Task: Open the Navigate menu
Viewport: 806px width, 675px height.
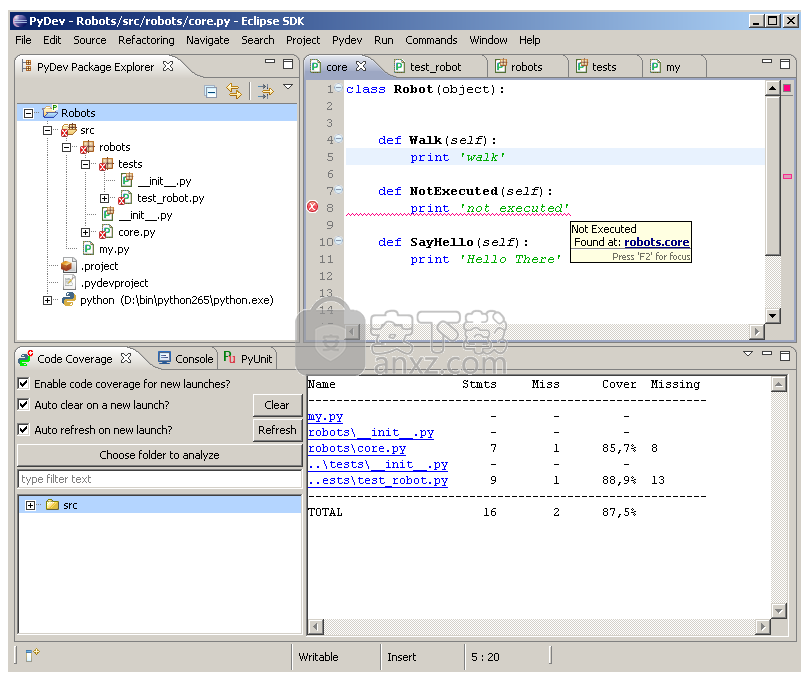Action: coord(208,40)
